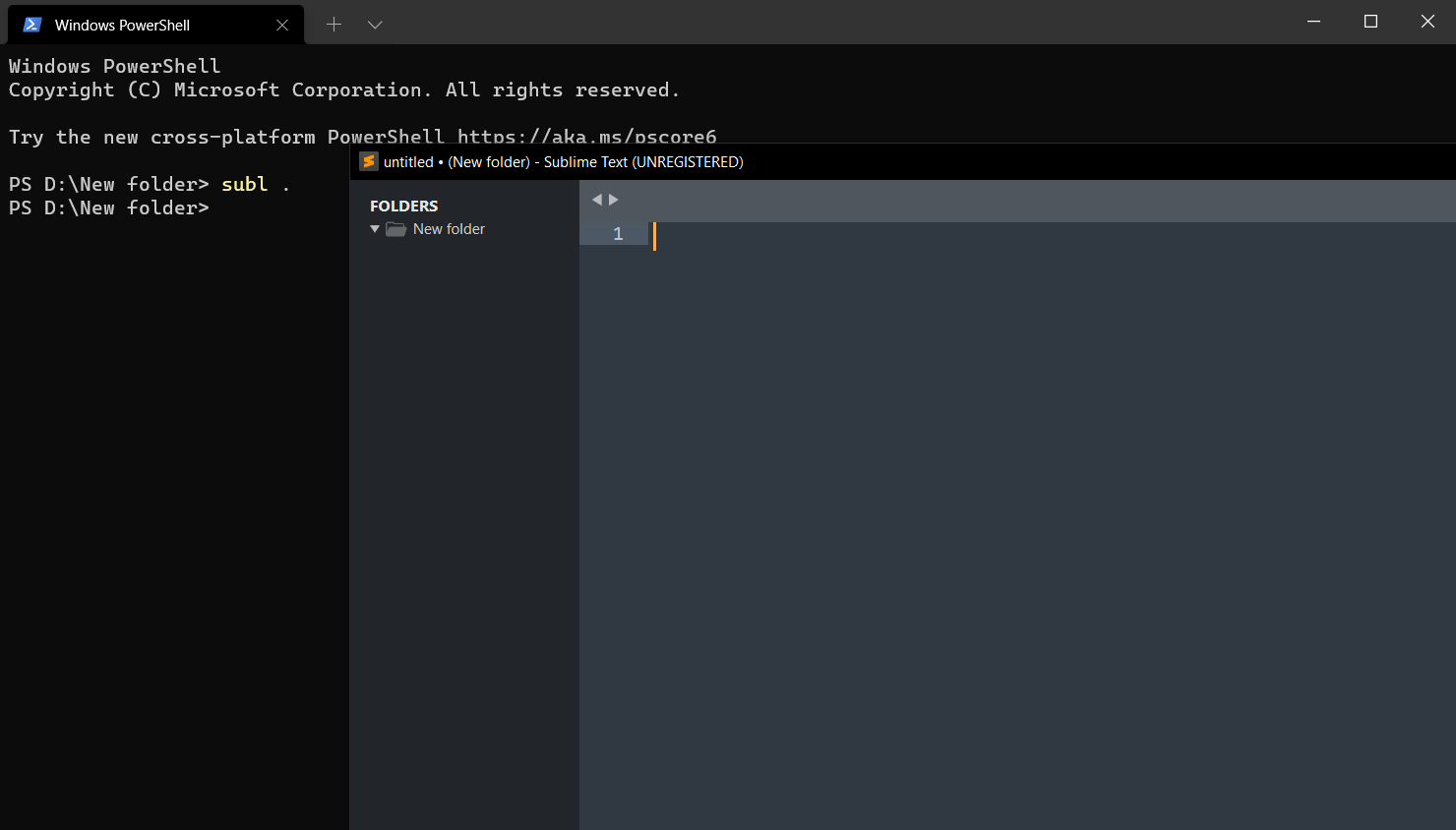
Task: Click the disclosure triangle next to New folder
Action: click(375, 228)
